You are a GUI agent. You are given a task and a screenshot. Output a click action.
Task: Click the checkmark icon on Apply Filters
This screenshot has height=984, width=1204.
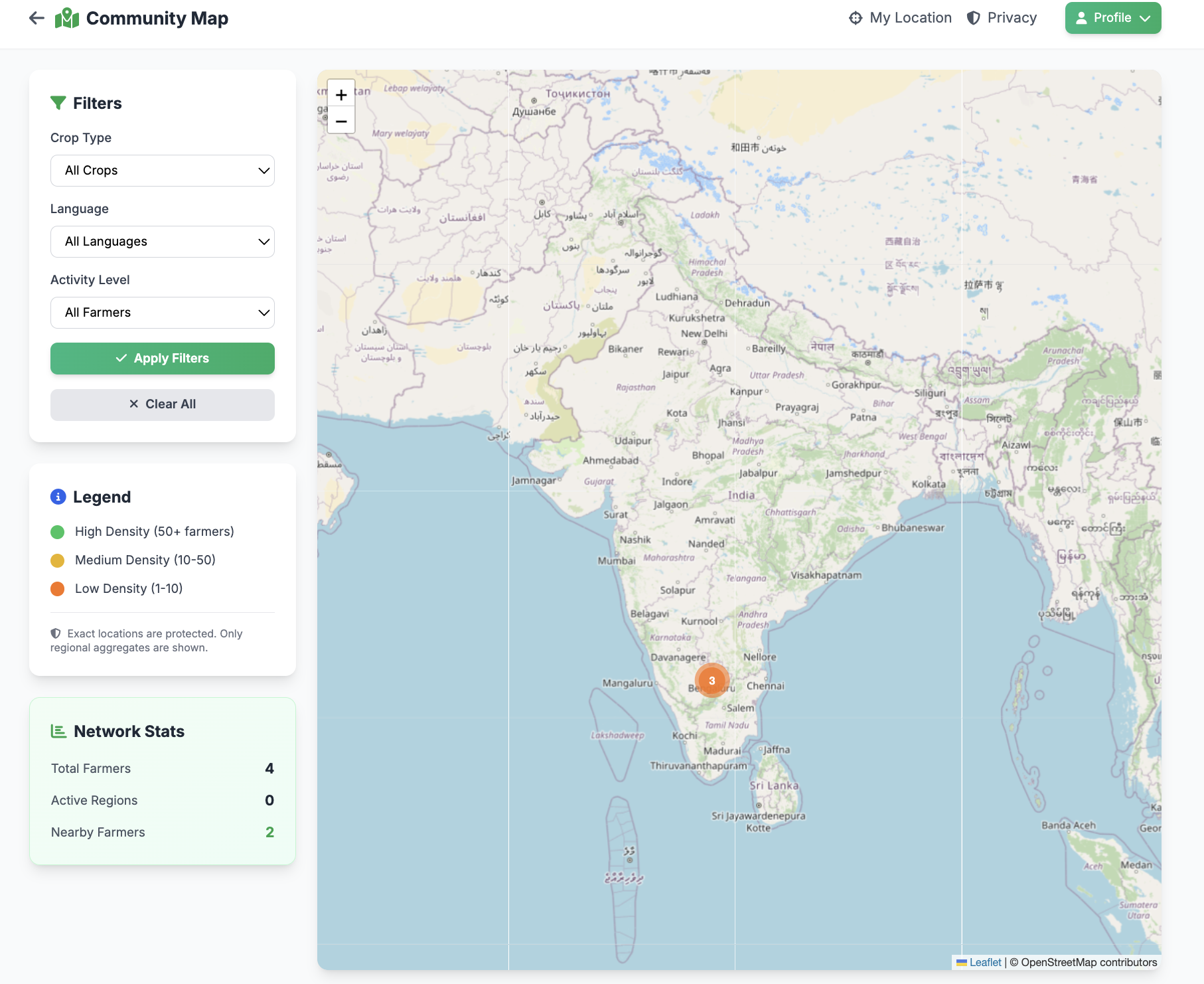121,358
